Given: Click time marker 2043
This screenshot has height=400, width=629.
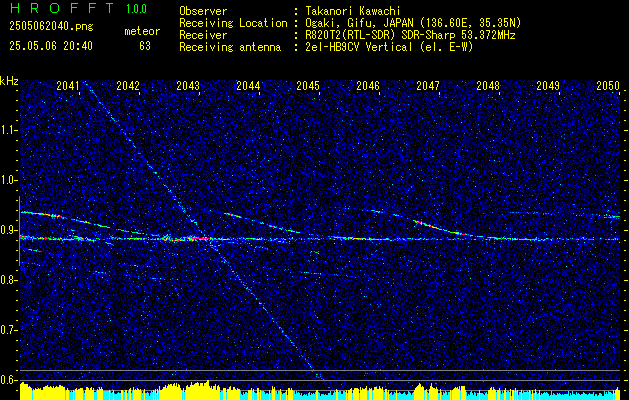Looking at the screenshot, I should tap(188, 86).
